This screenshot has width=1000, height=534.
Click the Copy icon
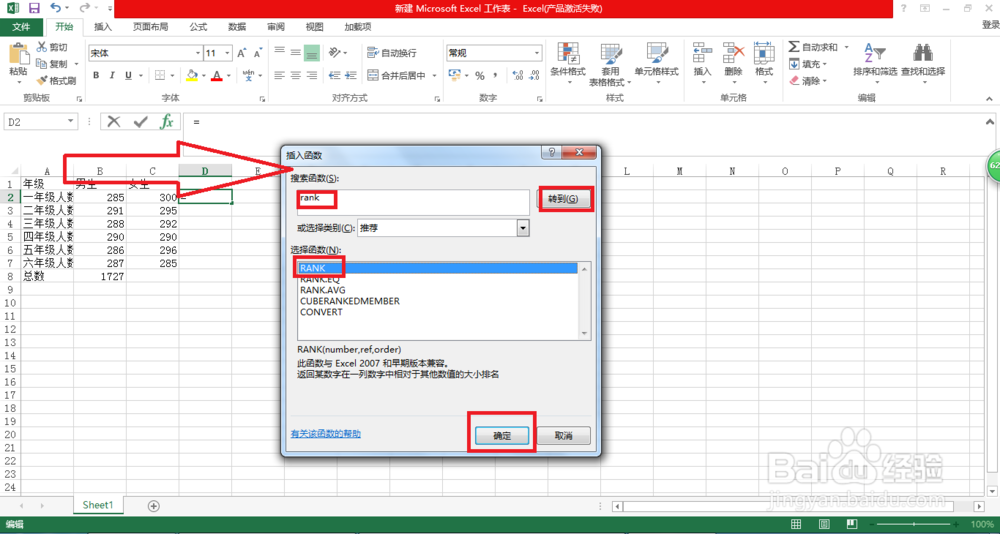[42, 64]
